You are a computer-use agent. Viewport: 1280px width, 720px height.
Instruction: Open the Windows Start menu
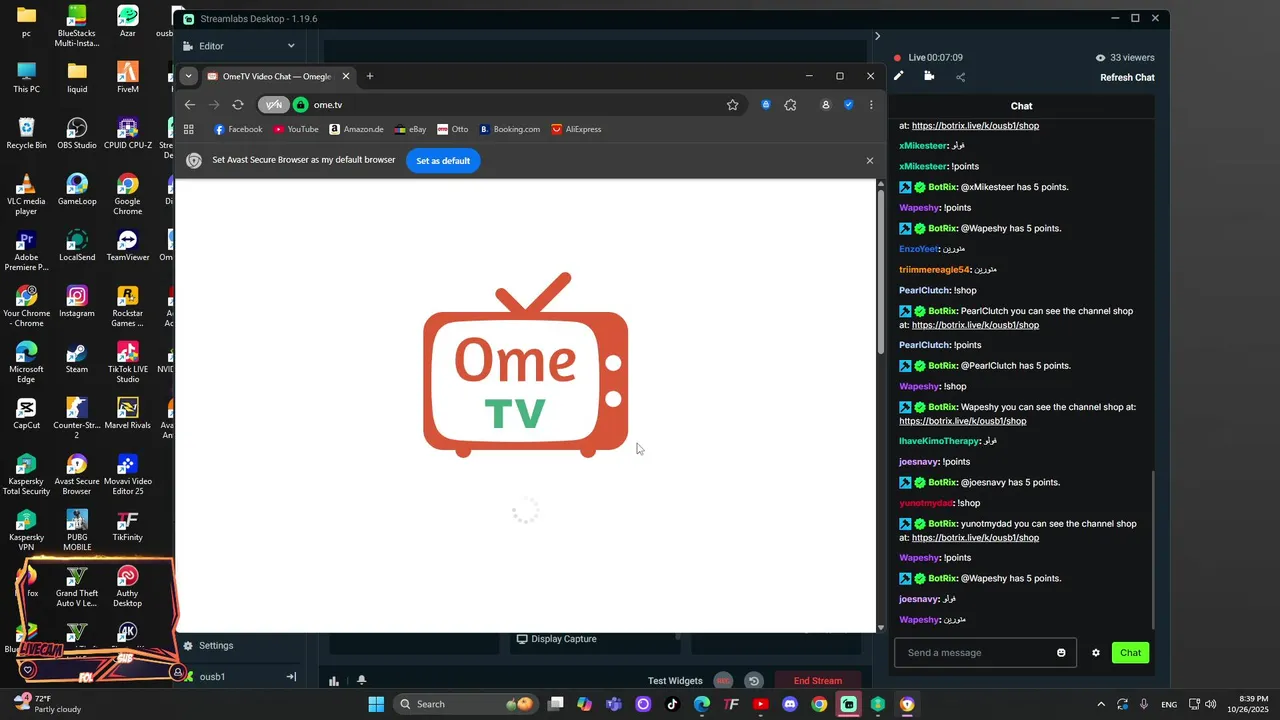point(376,704)
